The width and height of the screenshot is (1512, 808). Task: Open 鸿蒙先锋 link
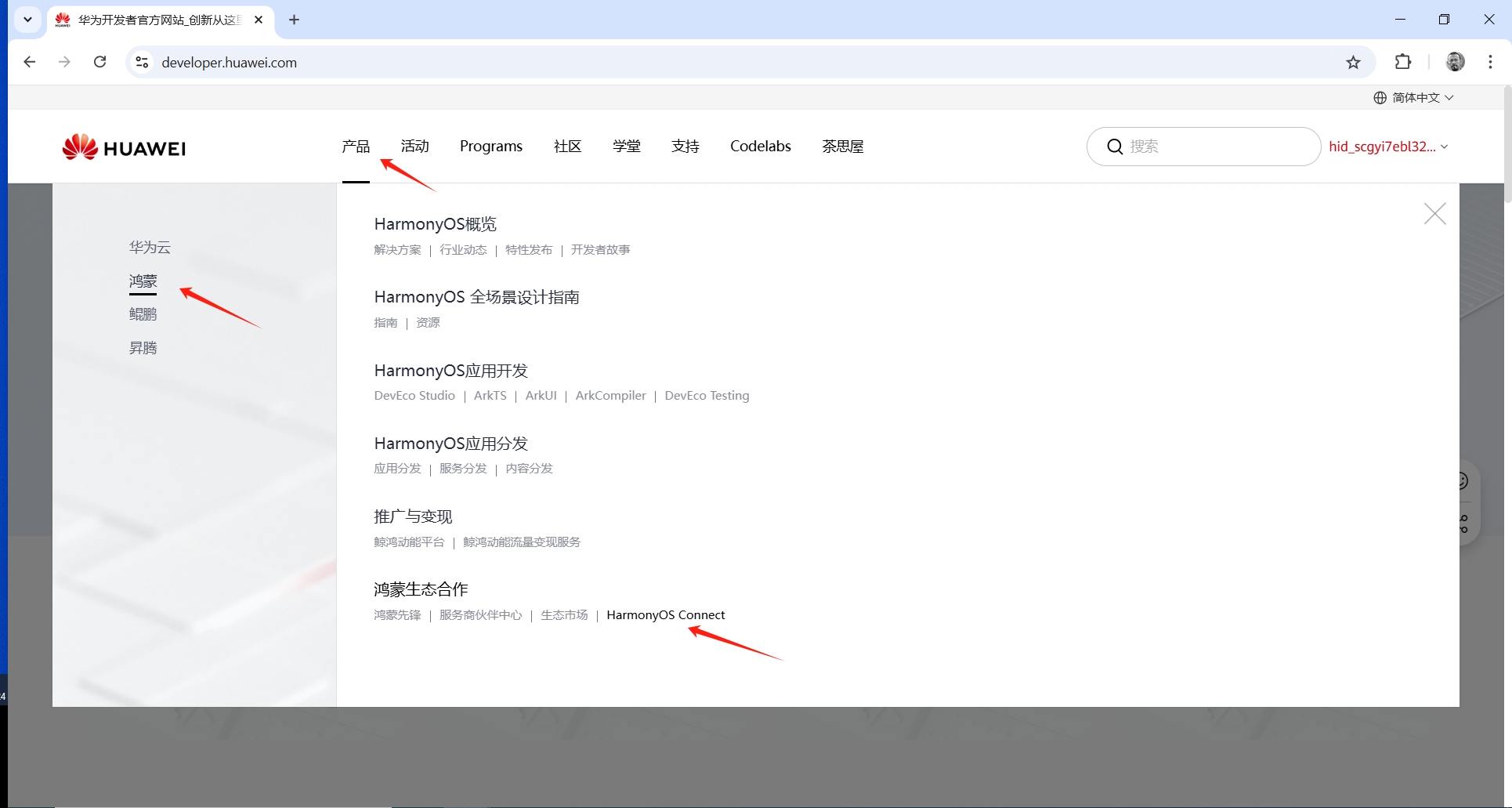pyautogui.click(x=397, y=615)
